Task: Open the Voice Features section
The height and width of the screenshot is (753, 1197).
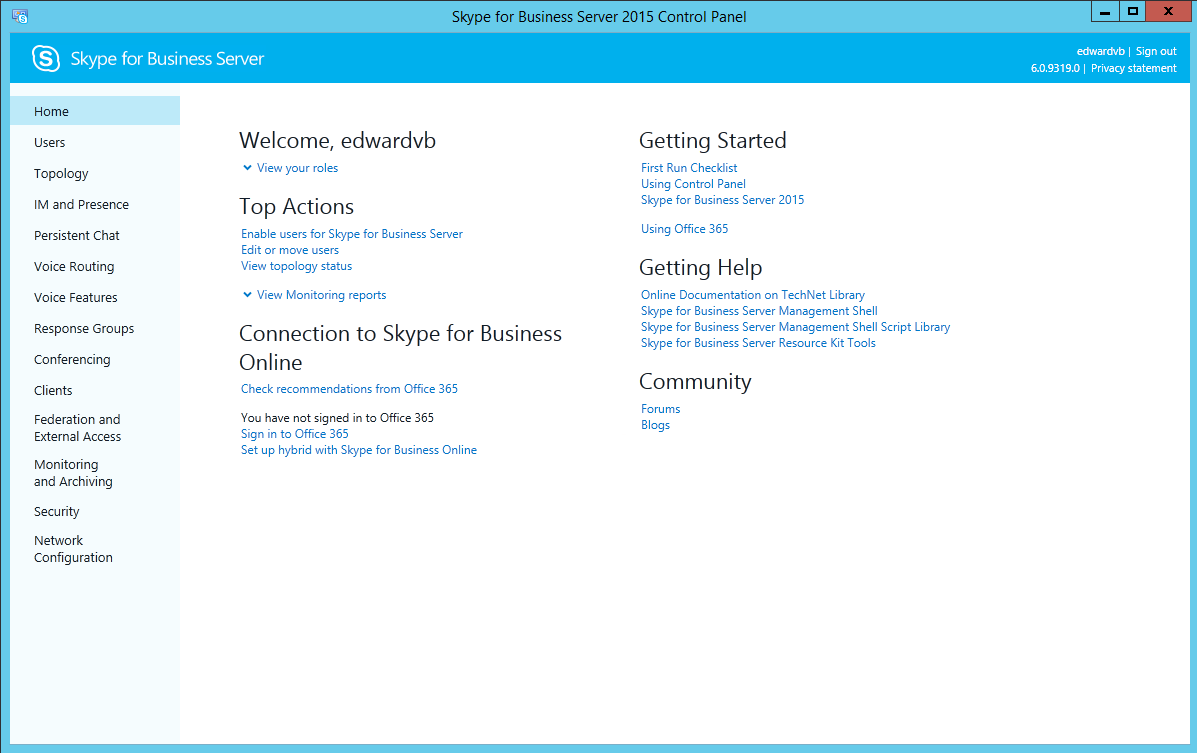Action: (76, 298)
